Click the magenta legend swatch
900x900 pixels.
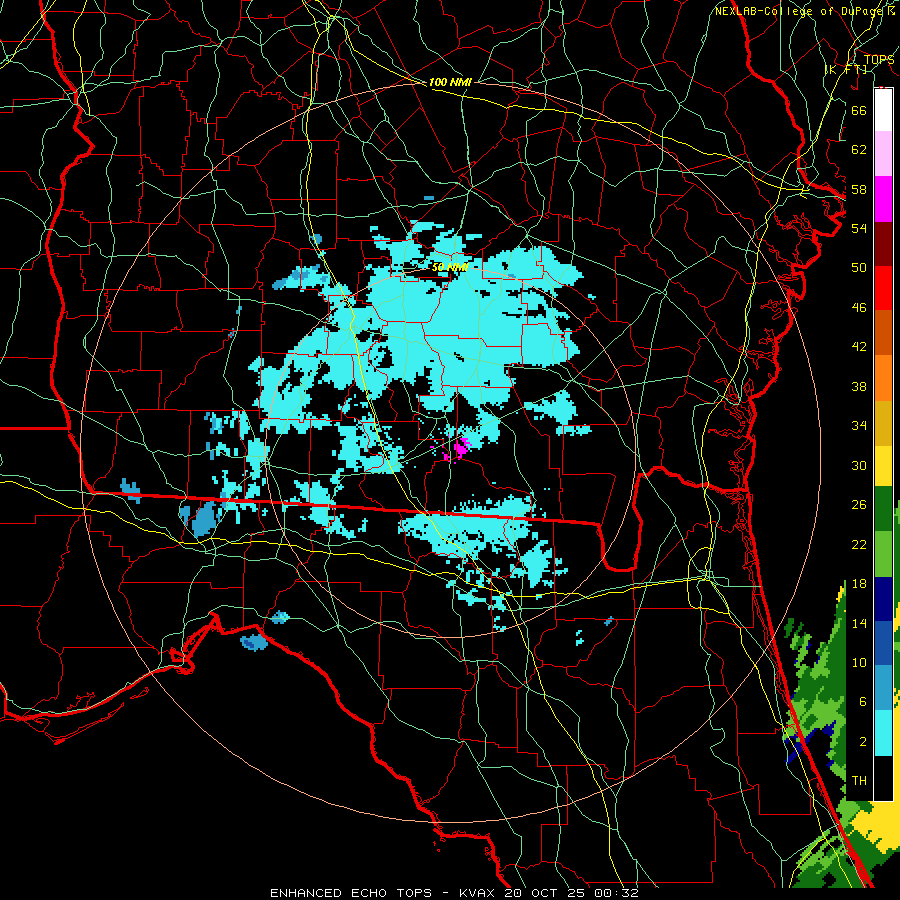(x=883, y=199)
